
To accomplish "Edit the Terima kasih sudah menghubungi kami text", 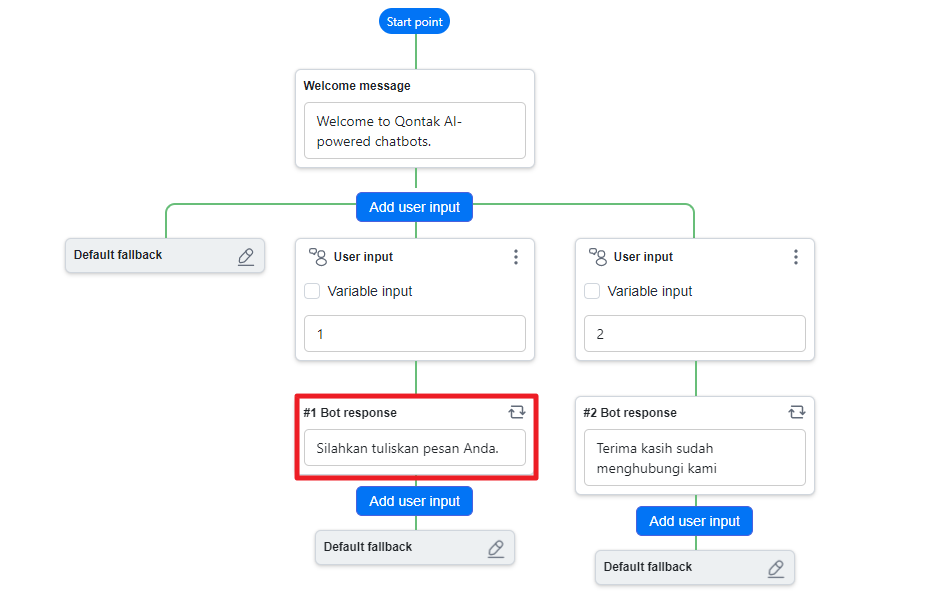I will click(694, 458).
